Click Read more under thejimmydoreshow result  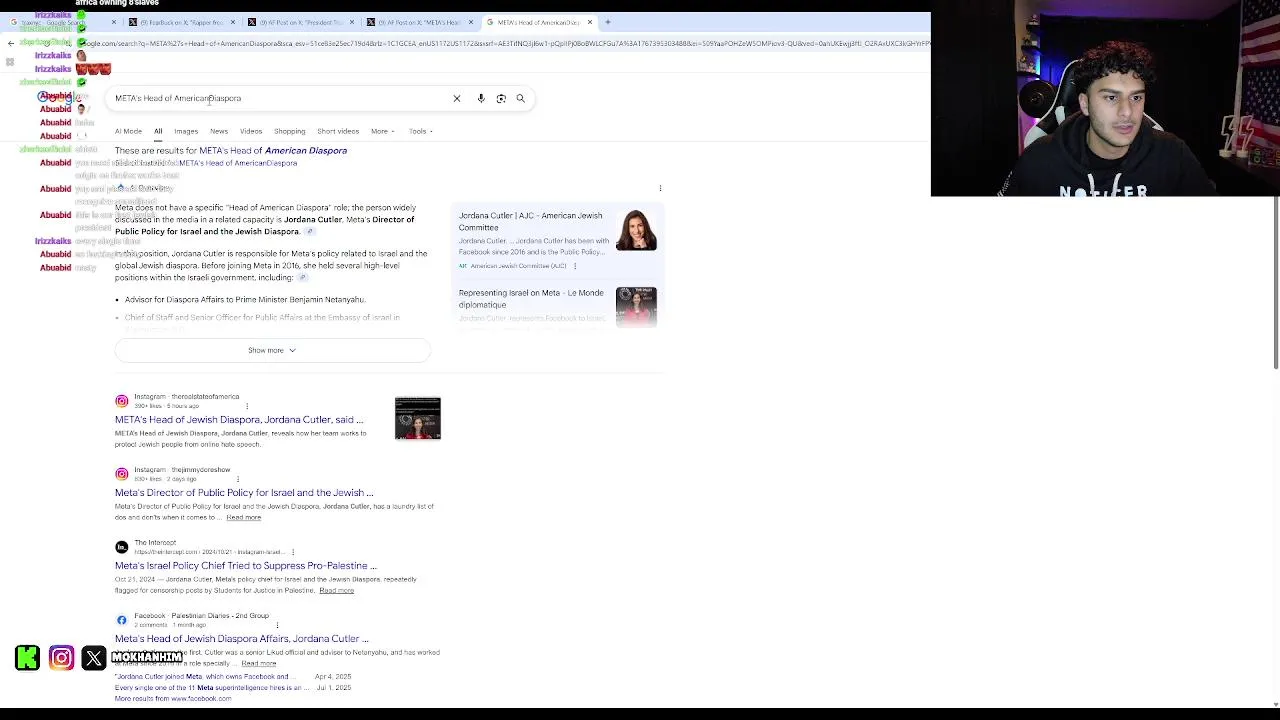(243, 517)
